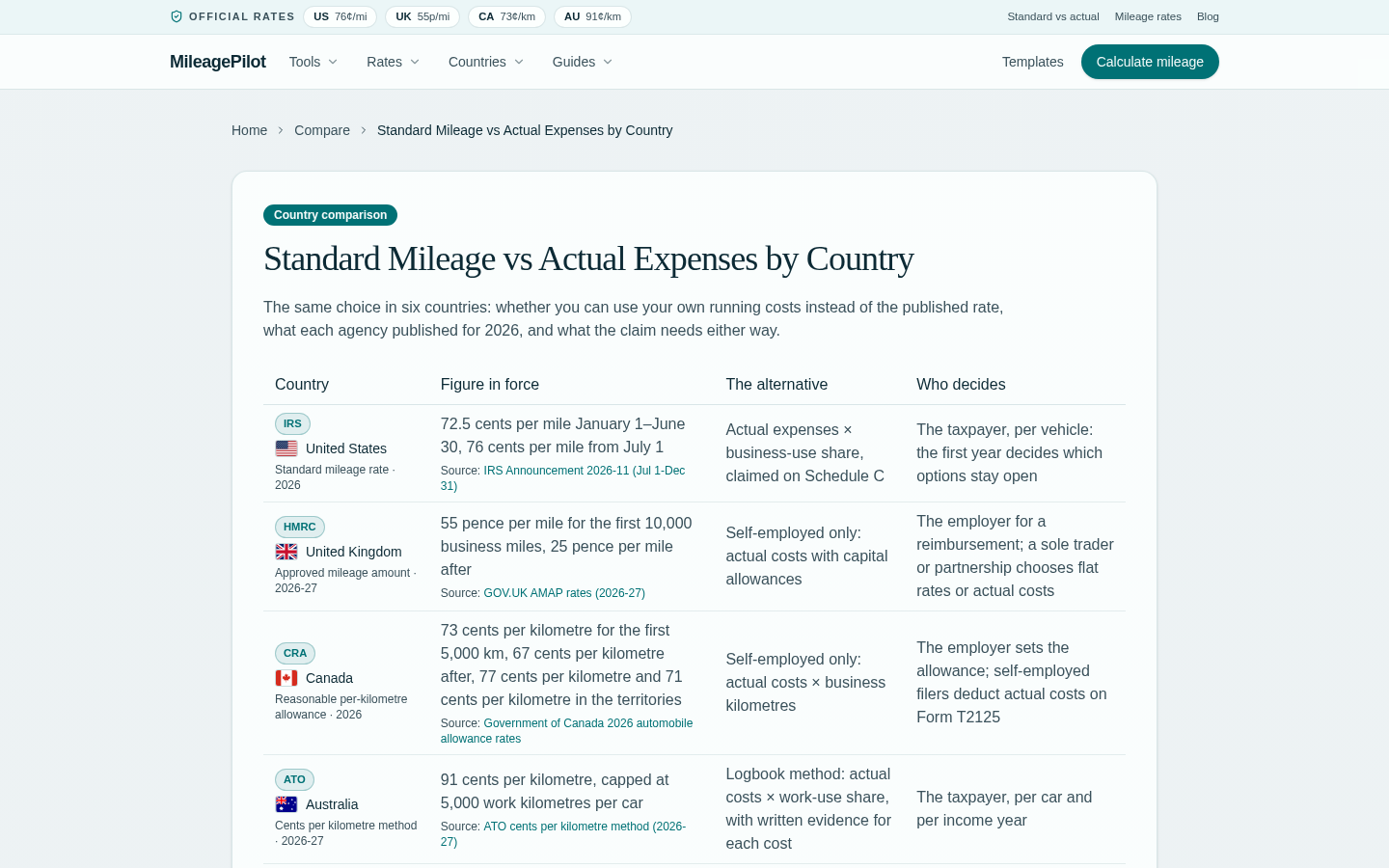Click the United Kingdom flag icon
This screenshot has height=868, width=1389.
[286, 552]
